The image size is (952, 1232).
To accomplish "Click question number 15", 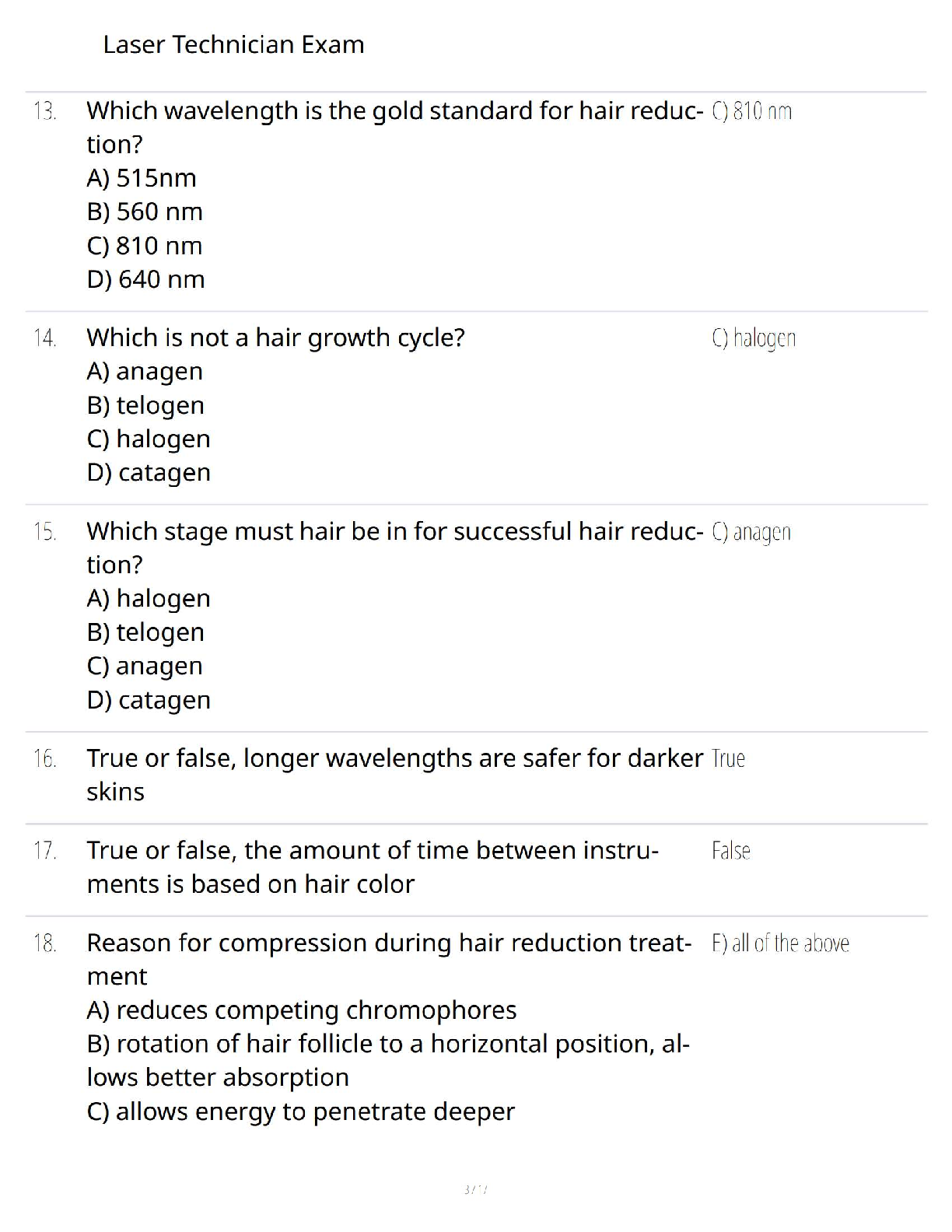I will (x=45, y=532).
